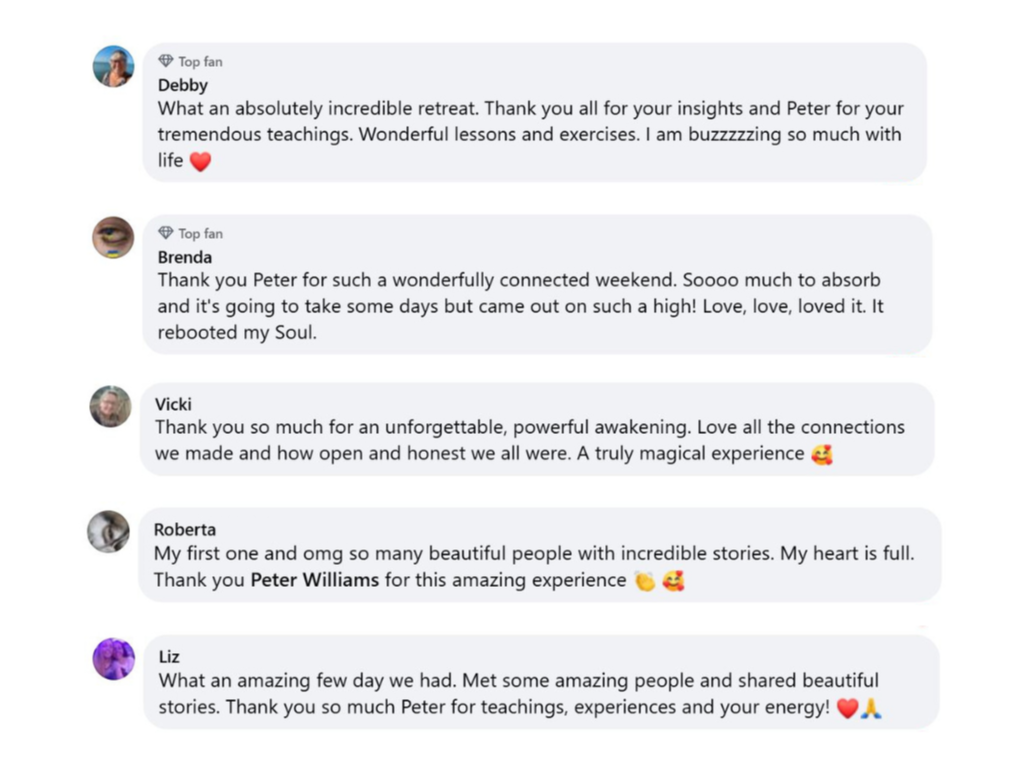Image resolution: width=1025 pixels, height=769 pixels.
Task: Open Vicki's profile photo
Action: click(x=110, y=407)
